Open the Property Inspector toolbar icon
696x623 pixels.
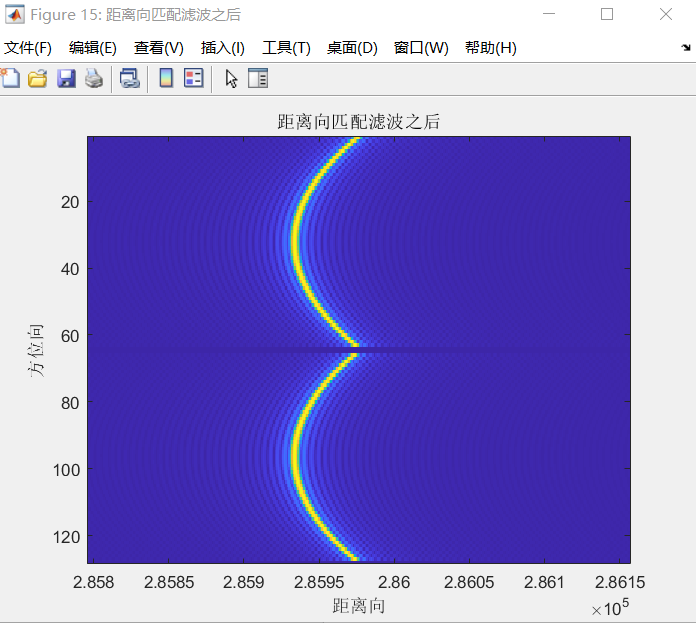(x=258, y=78)
